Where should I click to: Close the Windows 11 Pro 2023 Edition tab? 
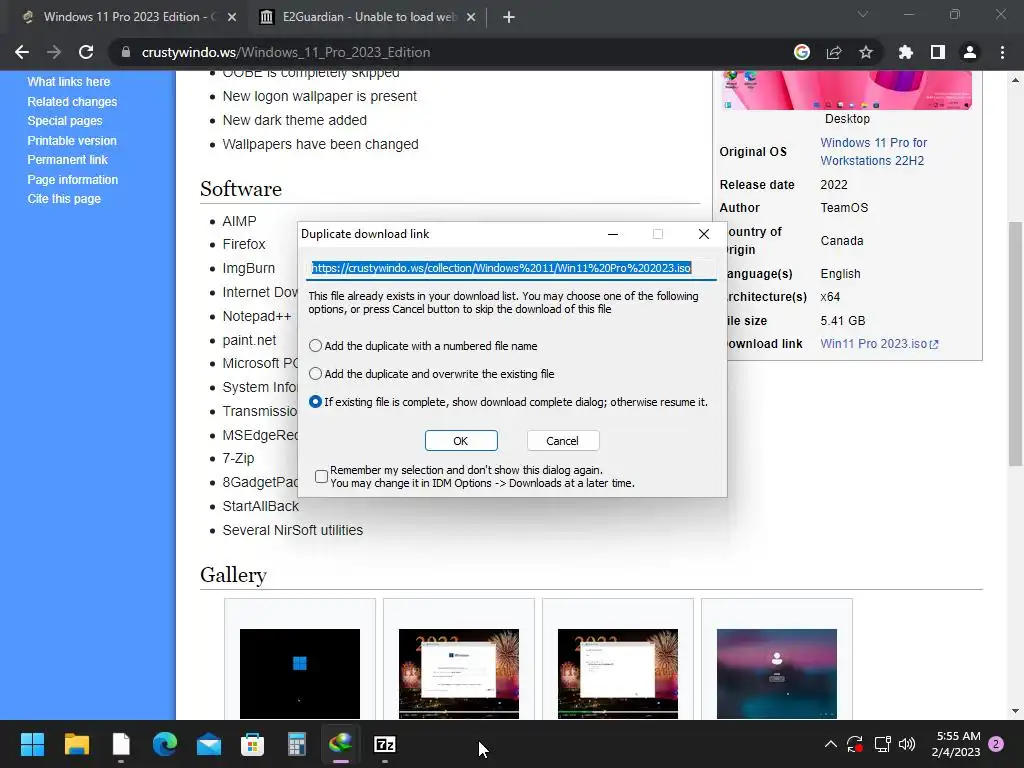point(232,17)
